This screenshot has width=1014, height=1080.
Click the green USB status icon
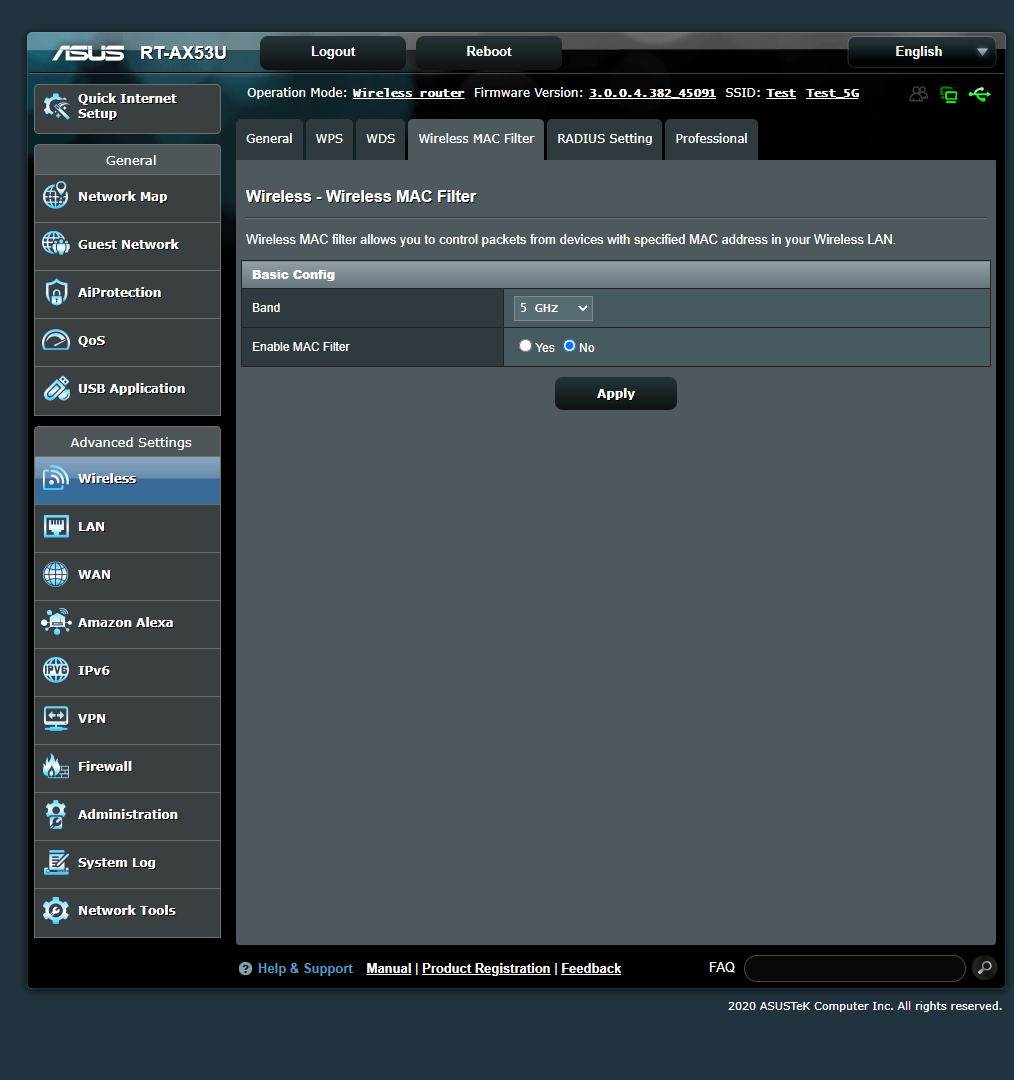980,94
